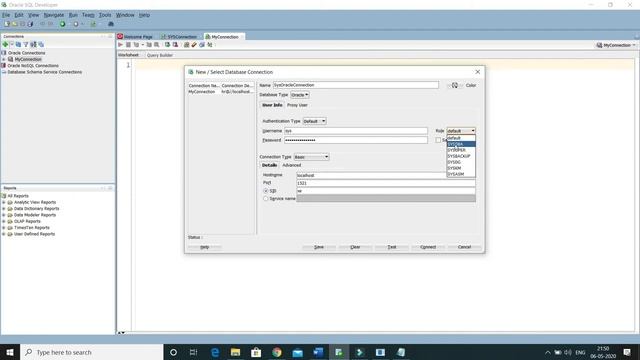Viewport: 640px width, 360px height.
Task: Choose SYSASM from the Role list
Action: 461,174
